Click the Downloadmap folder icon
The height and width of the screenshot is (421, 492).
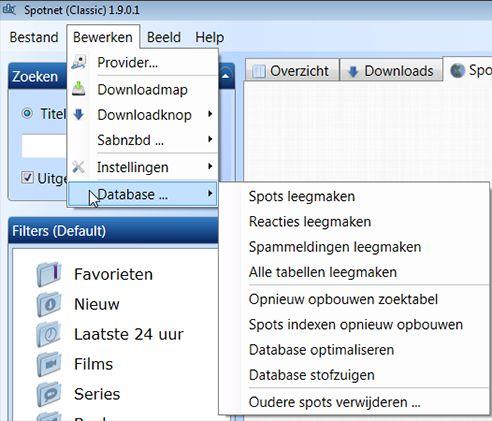pyautogui.click(x=79, y=89)
